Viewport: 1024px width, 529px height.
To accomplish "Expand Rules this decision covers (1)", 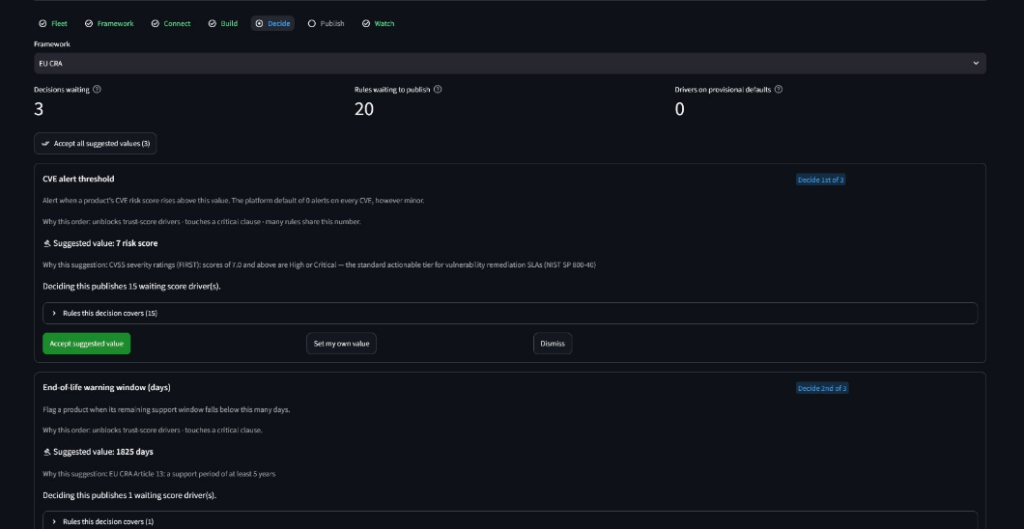I will tap(509, 521).
